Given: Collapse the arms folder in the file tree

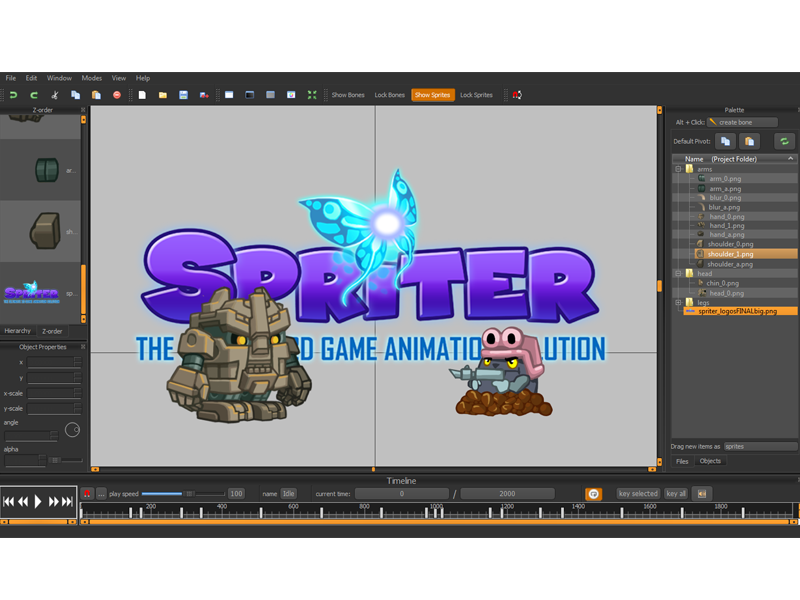Looking at the screenshot, I should coord(677,170).
